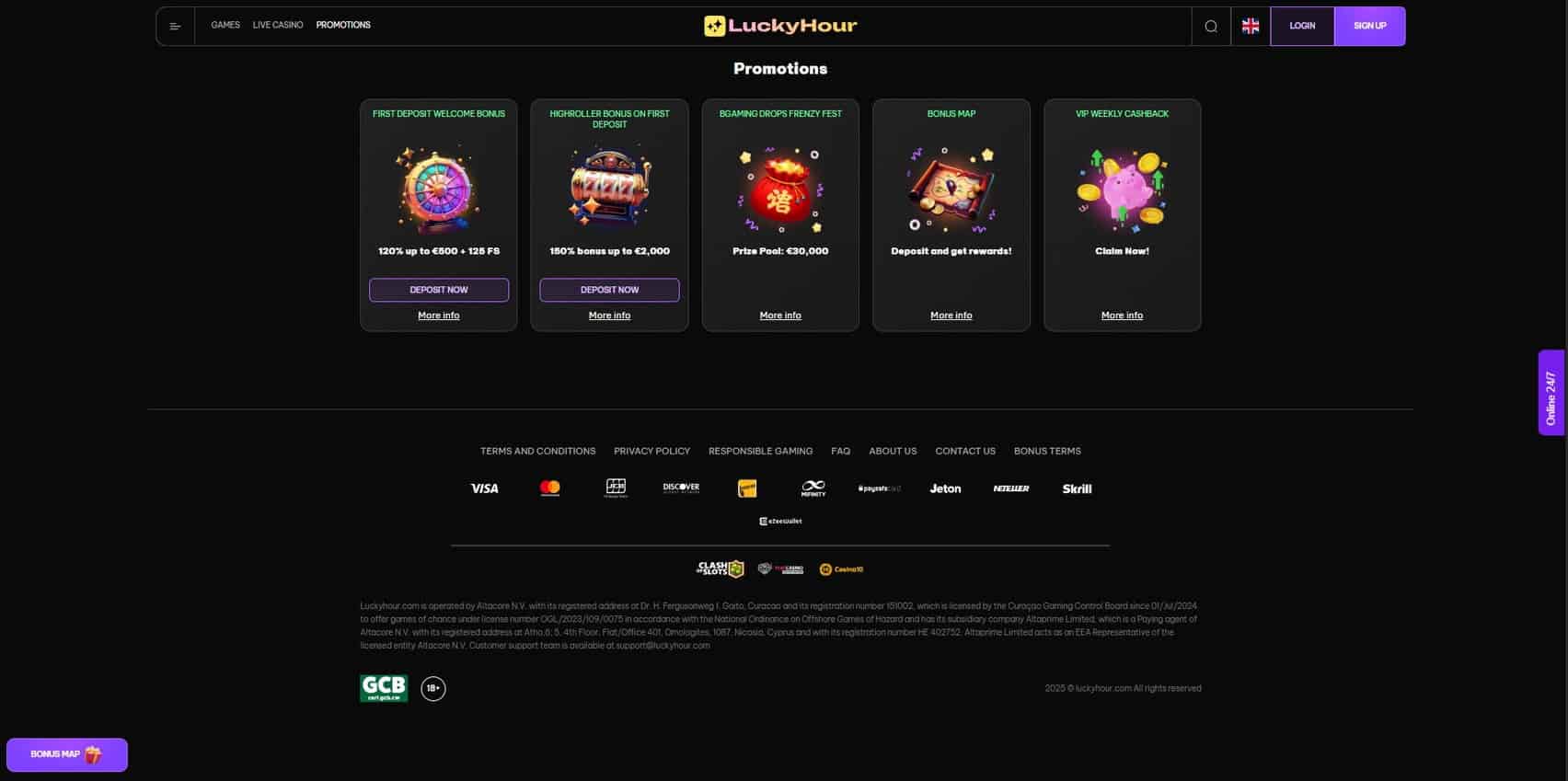Click the GCB certificate badge
This screenshot has width=1568, height=781.
pyautogui.click(x=383, y=688)
